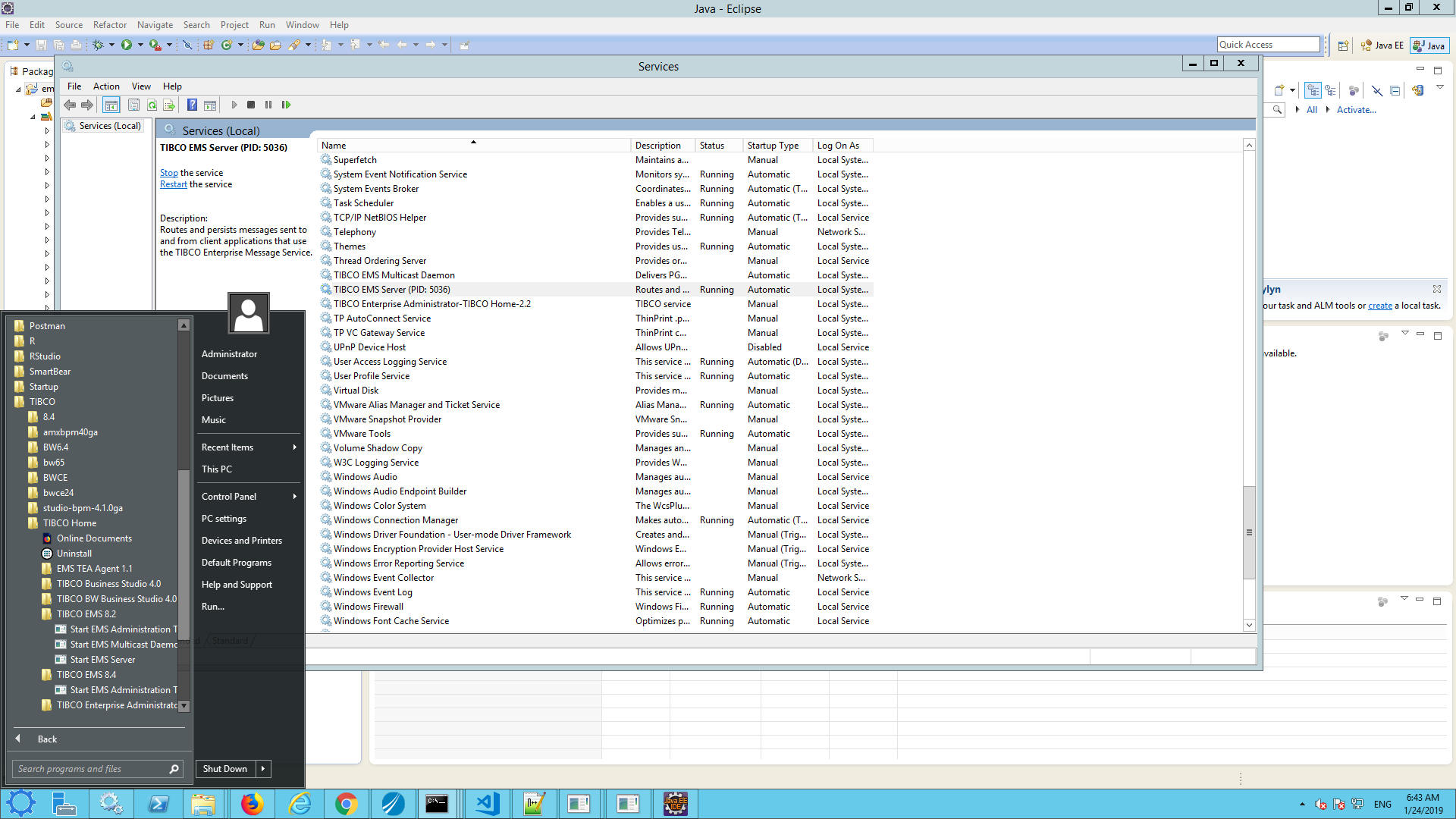This screenshot has width=1456, height=819.
Task: Click Eclipse Open Type icon
Action: (x=258, y=45)
